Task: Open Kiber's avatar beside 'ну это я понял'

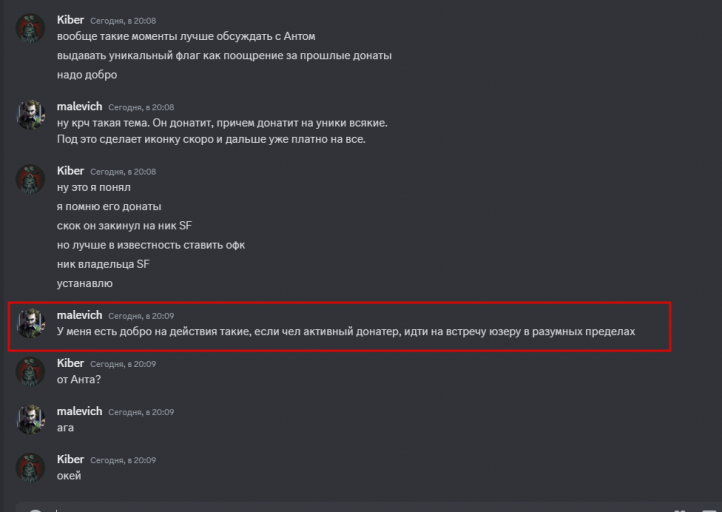Action: tap(30, 179)
